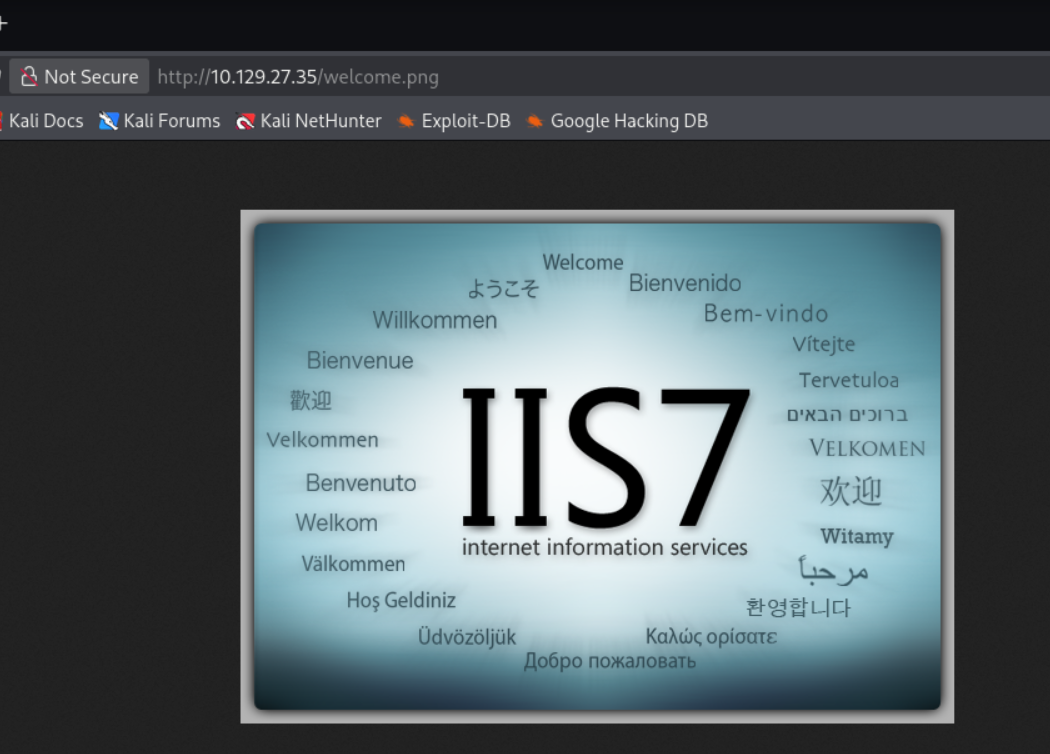Image resolution: width=1050 pixels, height=754 pixels.
Task: Open the Kali Forums bookmark icon
Action: pyautogui.click(x=108, y=121)
